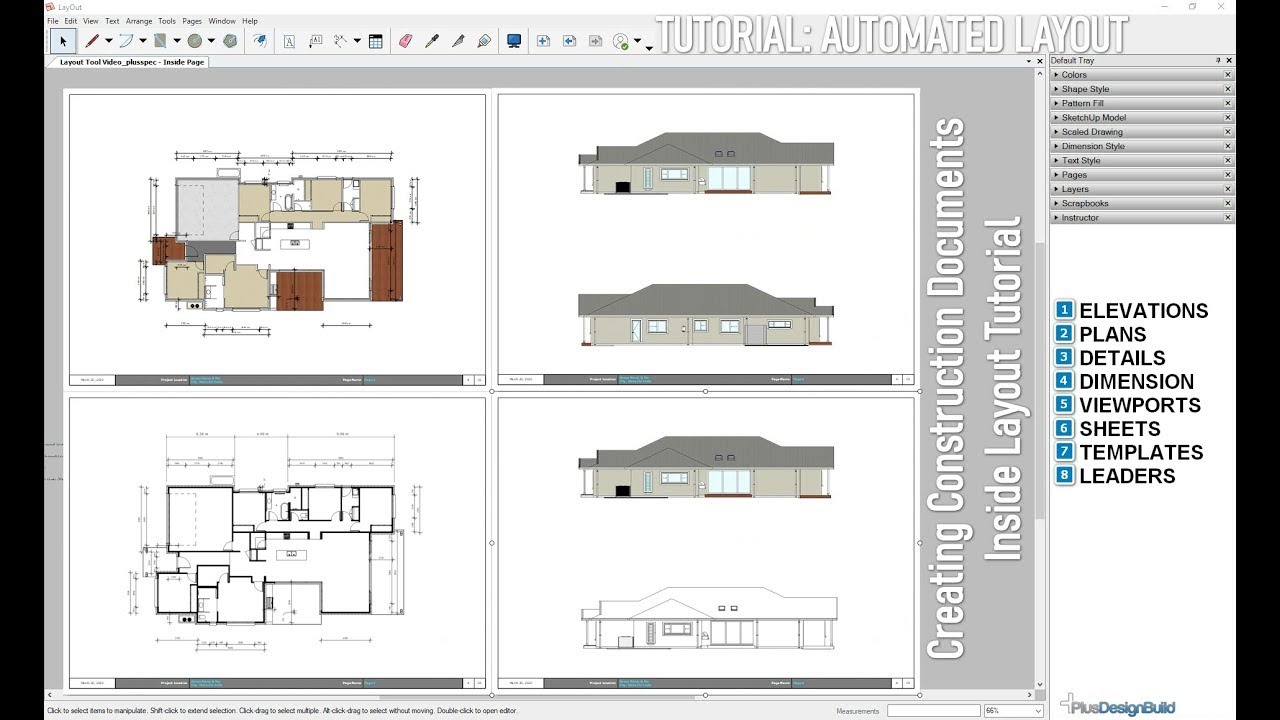Image resolution: width=1280 pixels, height=720 pixels.
Task: Expand the Scrapbooks panel
Action: (1143, 203)
